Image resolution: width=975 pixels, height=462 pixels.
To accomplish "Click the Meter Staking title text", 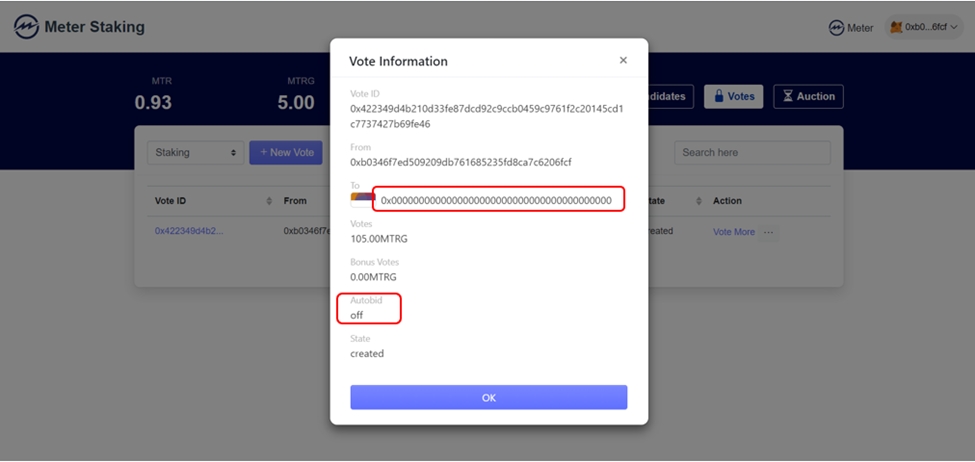I will coord(94,27).
